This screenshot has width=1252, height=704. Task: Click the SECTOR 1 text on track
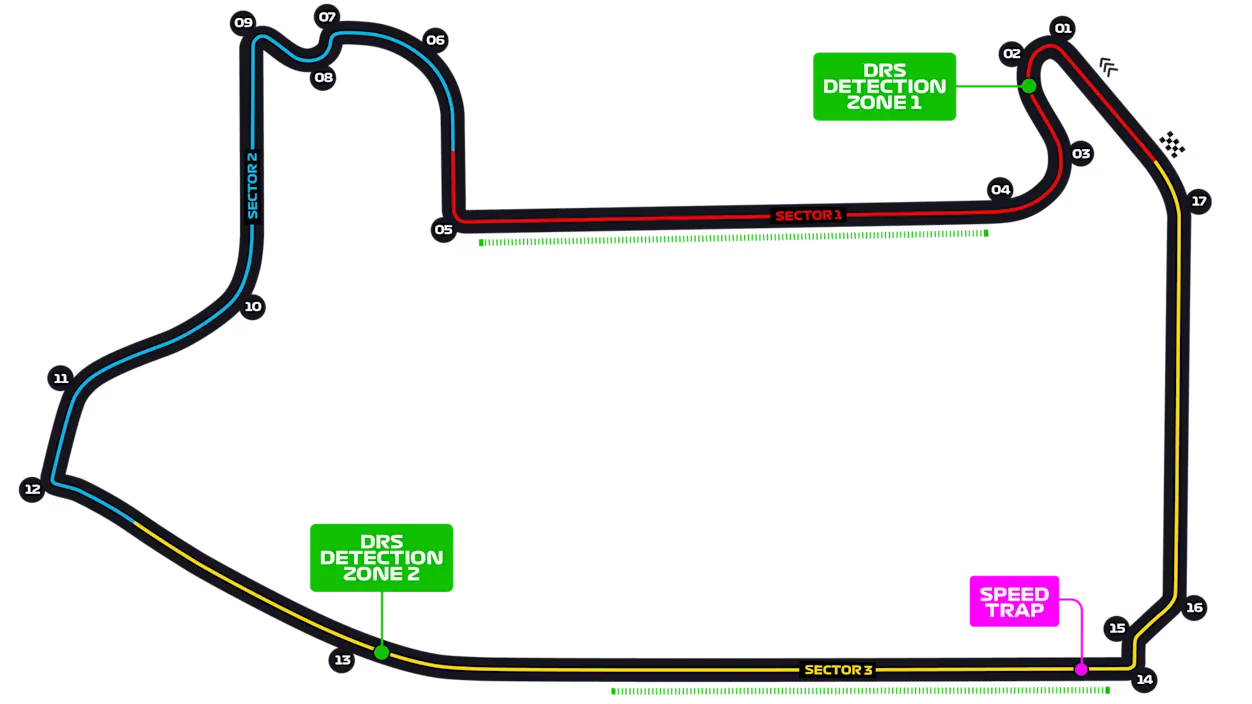pyautogui.click(x=810, y=215)
